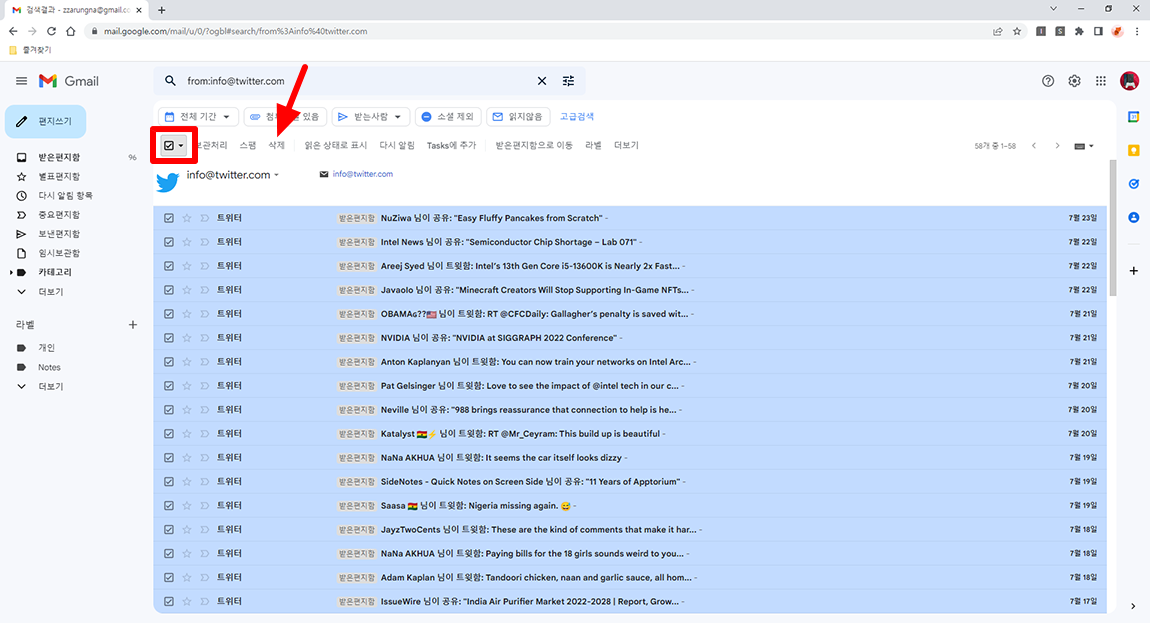Open search filter options icon
The width and height of the screenshot is (1150, 623).
[x=568, y=81]
